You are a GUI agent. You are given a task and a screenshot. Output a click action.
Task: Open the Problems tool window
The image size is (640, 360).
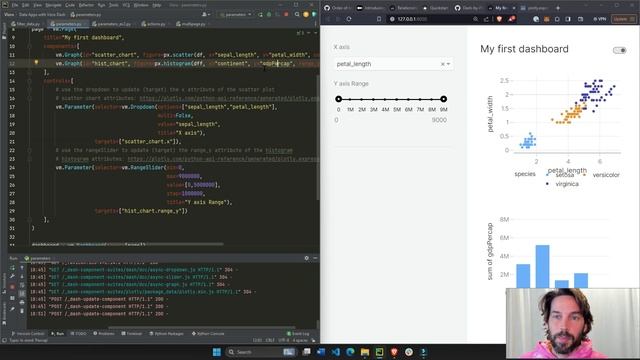[104, 334]
